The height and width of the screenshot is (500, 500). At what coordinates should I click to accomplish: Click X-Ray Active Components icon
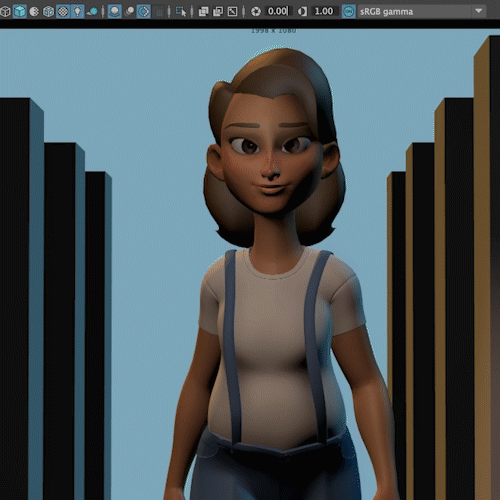pyautogui.click(x=218, y=12)
